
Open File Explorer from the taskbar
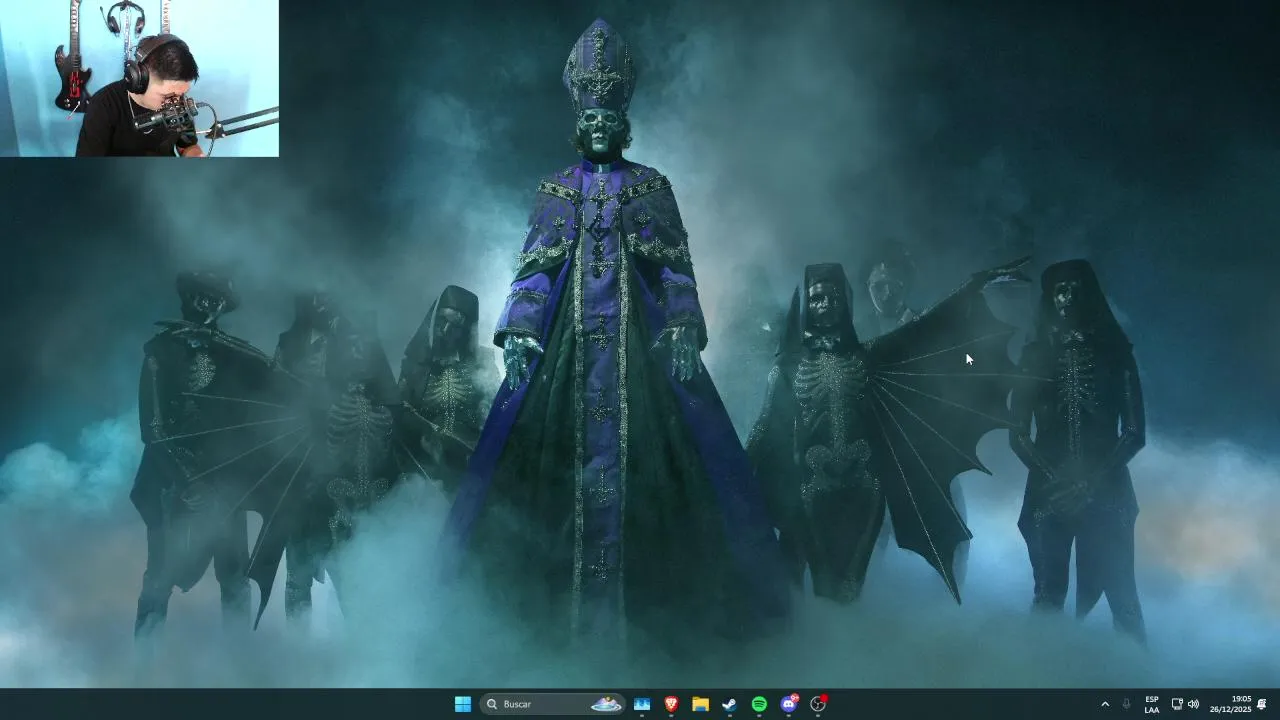click(701, 704)
